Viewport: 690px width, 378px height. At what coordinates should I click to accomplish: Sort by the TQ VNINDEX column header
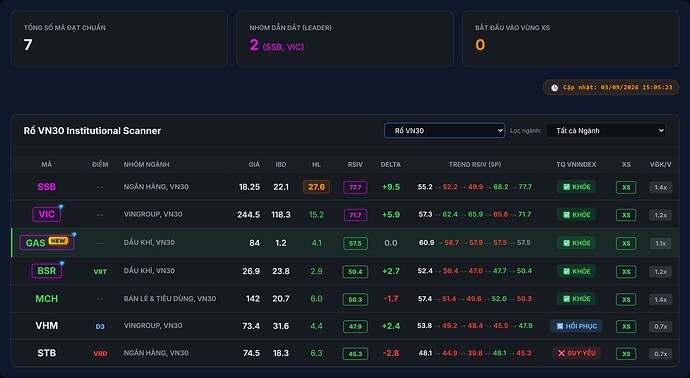coord(576,164)
